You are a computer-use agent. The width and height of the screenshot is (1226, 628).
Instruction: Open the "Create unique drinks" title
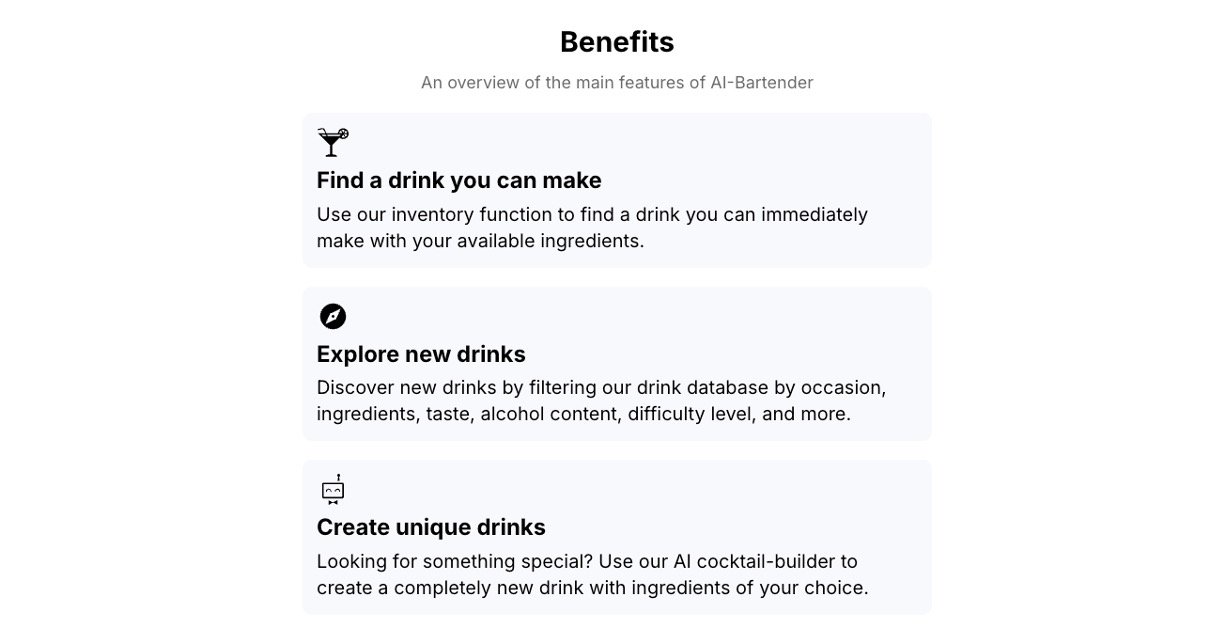pyautogui.click(x=431, y=527)
